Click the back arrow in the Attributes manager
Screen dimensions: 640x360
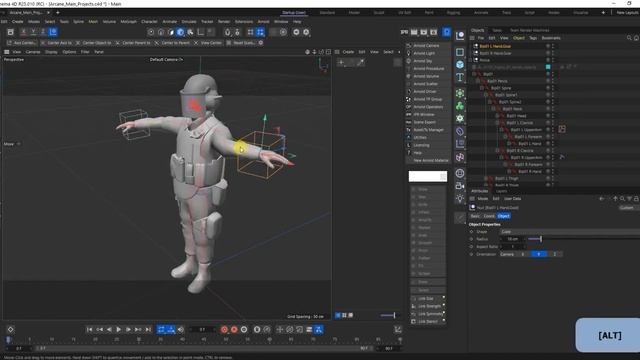[x=601, y=199]
